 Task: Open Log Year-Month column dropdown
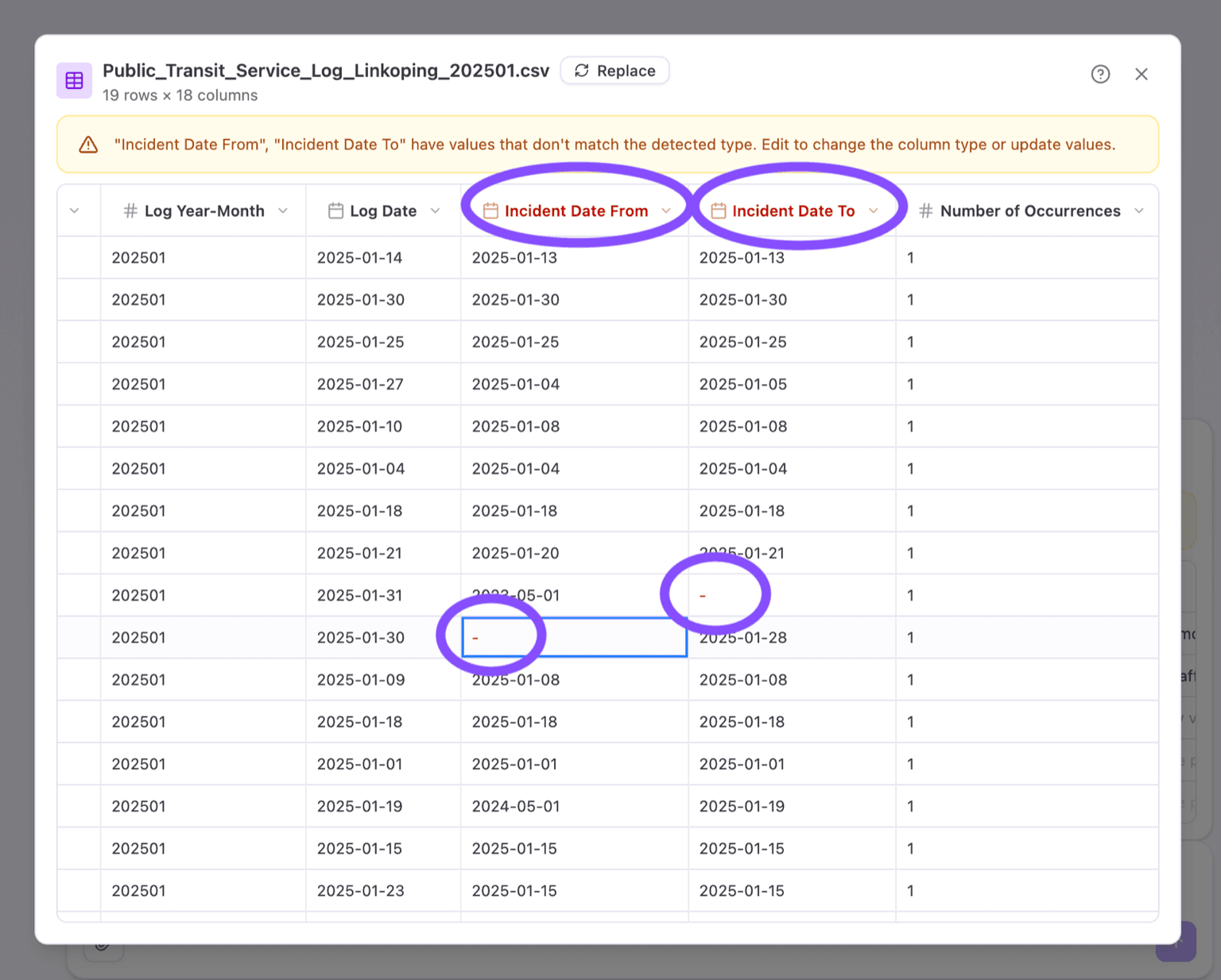[x=283, y=211]
